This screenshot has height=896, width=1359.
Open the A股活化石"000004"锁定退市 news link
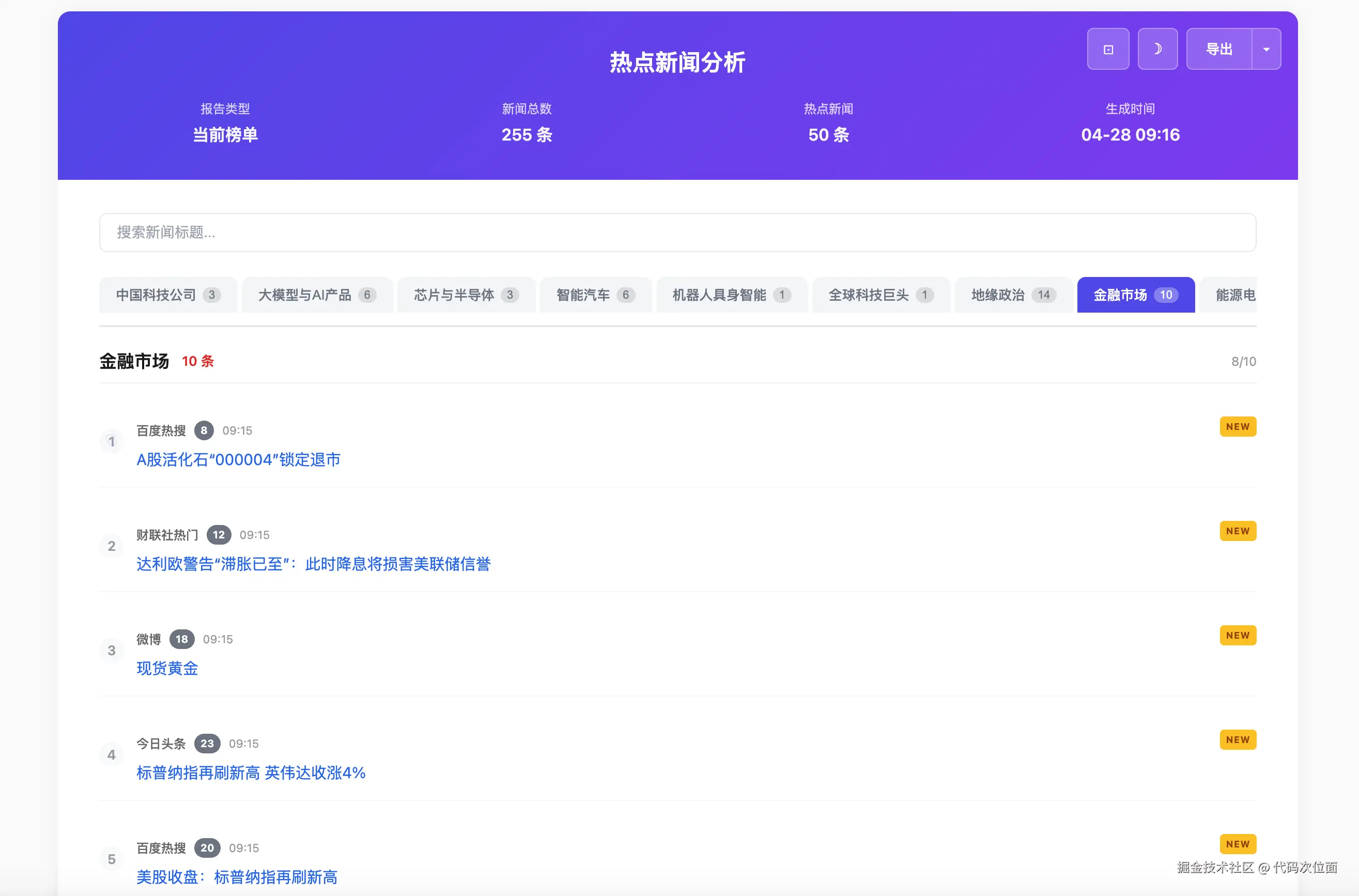coord(238,459)
